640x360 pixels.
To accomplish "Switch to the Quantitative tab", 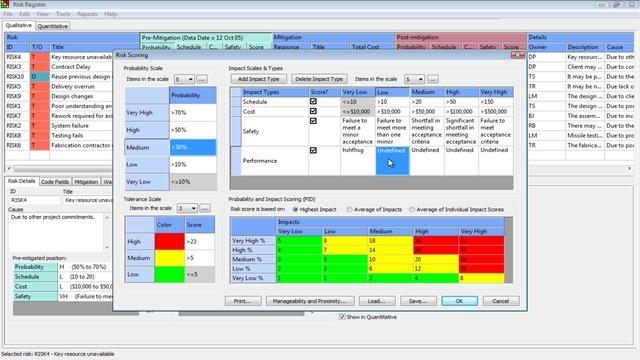I will [x=53, y=26].
